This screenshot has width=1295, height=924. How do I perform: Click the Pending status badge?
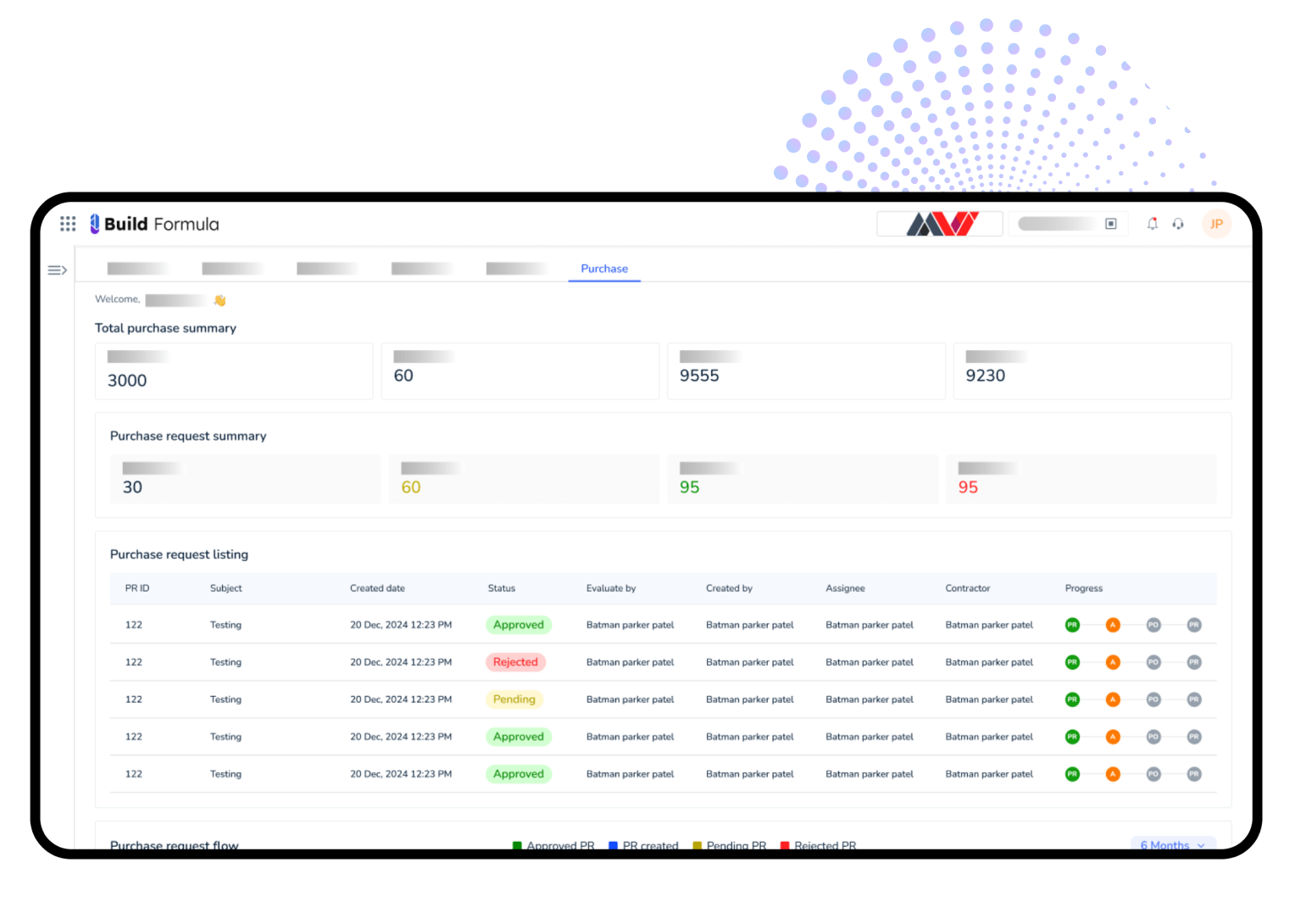514,699
